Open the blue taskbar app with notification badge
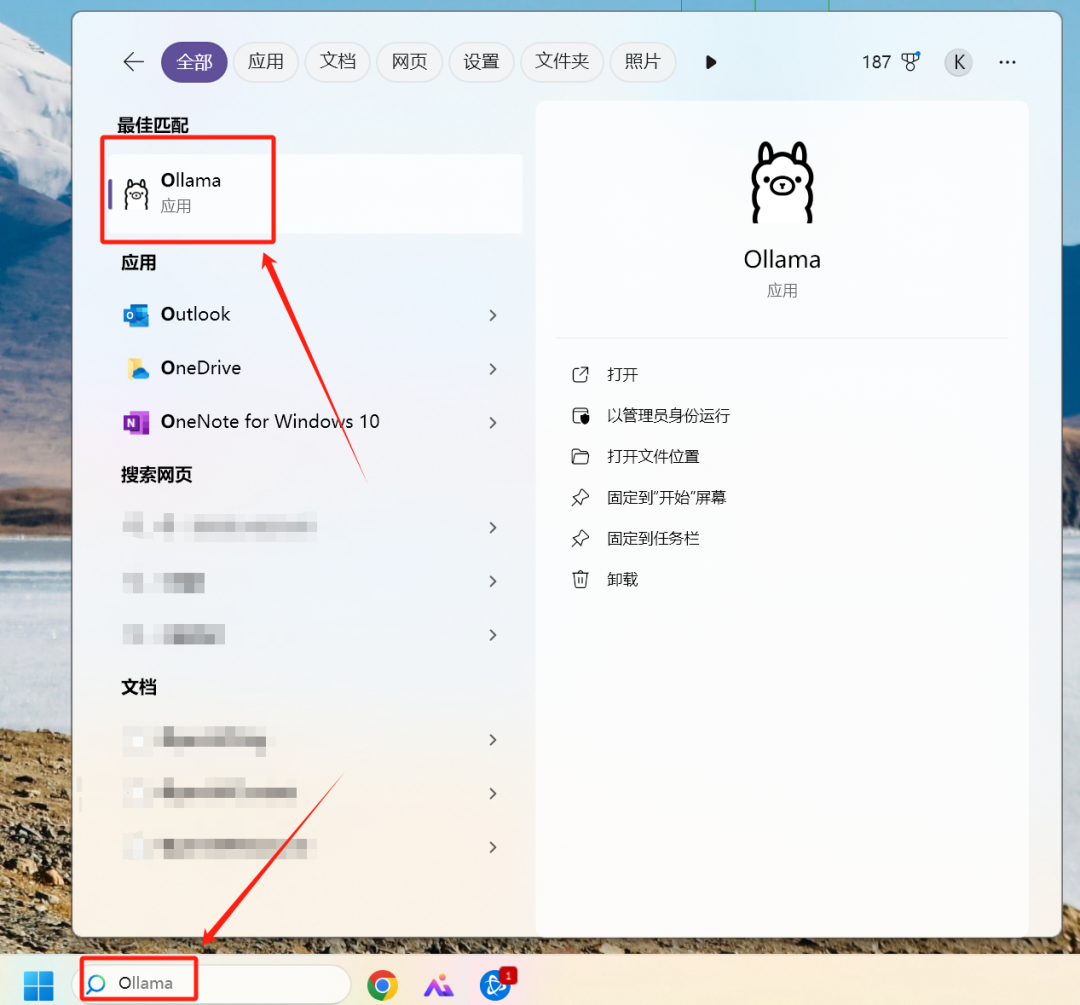This screenshot has height=1005, width=1080. [x=496, y=984]
